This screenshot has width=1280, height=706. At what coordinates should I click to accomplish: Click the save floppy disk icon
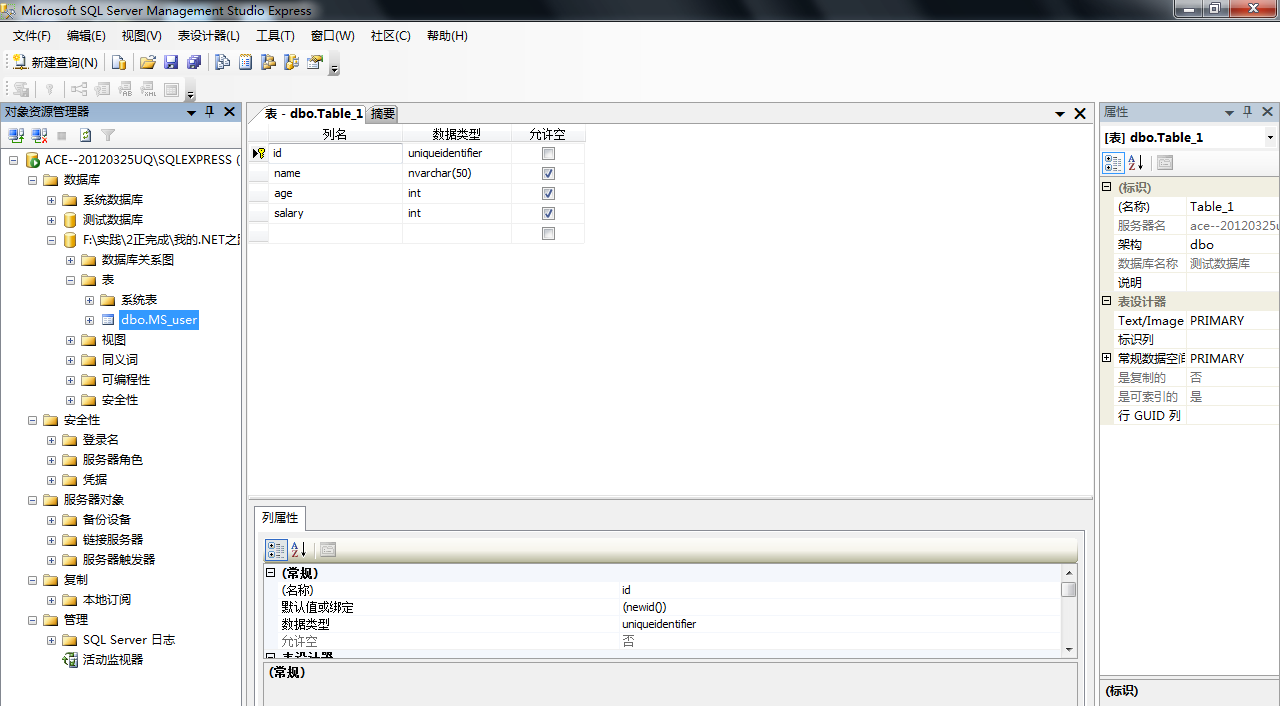171,62
